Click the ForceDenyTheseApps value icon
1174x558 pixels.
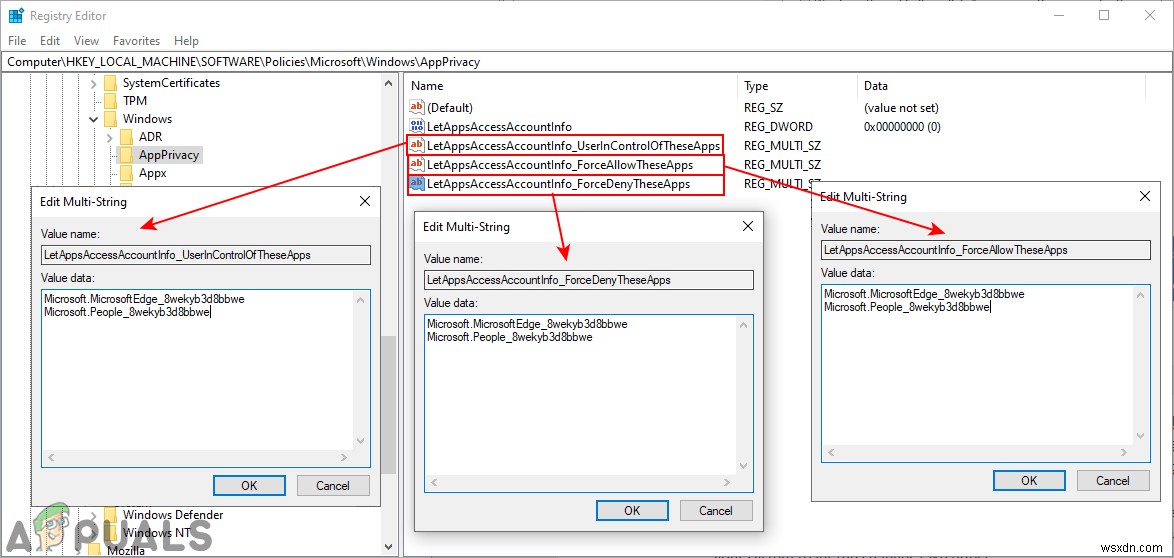click(417, 184)
